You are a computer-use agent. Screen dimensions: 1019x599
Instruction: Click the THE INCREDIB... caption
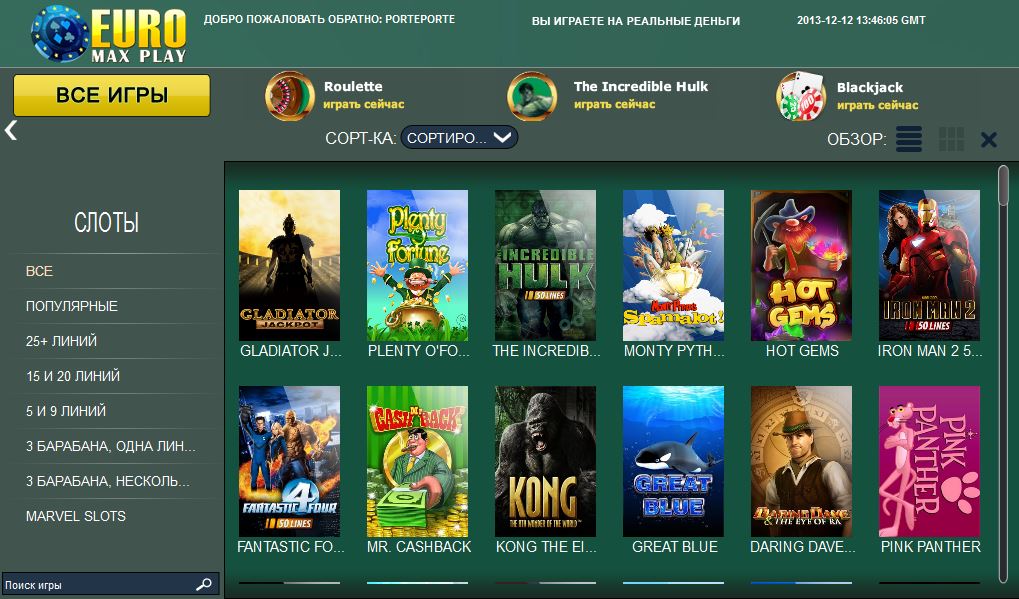546,351
